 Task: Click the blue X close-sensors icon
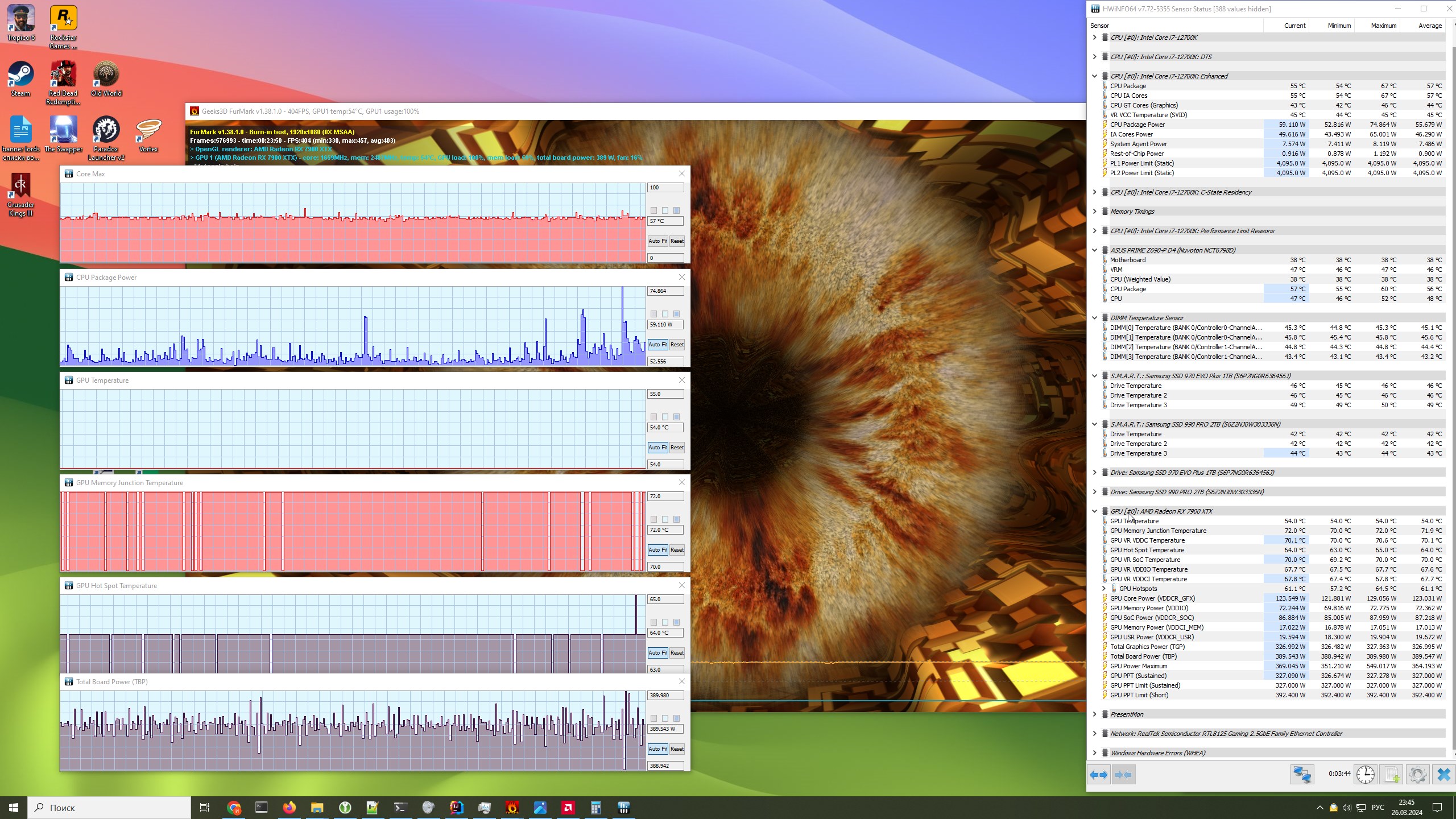1443,775
